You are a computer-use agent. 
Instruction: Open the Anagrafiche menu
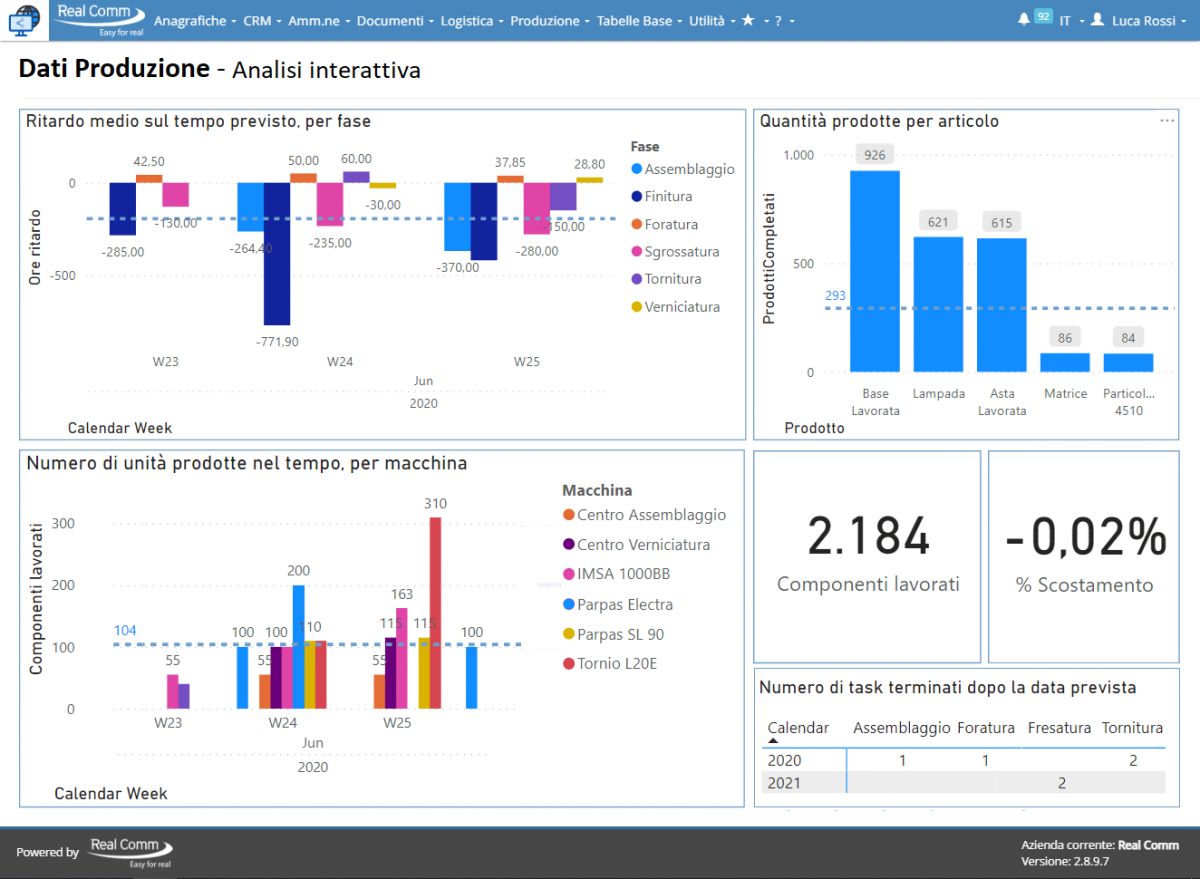tap(195, 20)
